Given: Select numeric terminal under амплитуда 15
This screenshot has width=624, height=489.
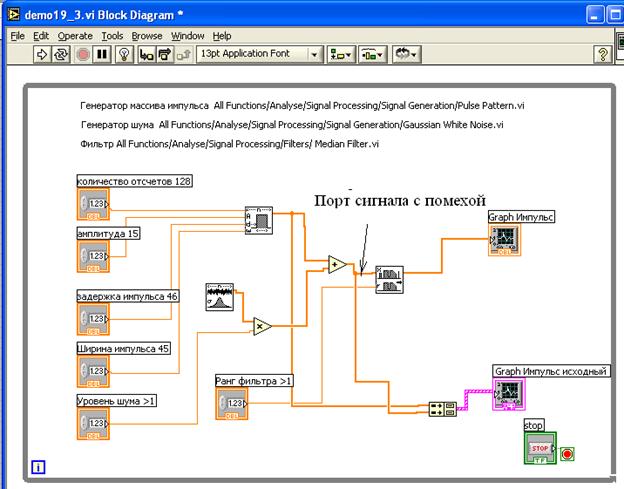Looking at the screenshot, I should [93, 256].
